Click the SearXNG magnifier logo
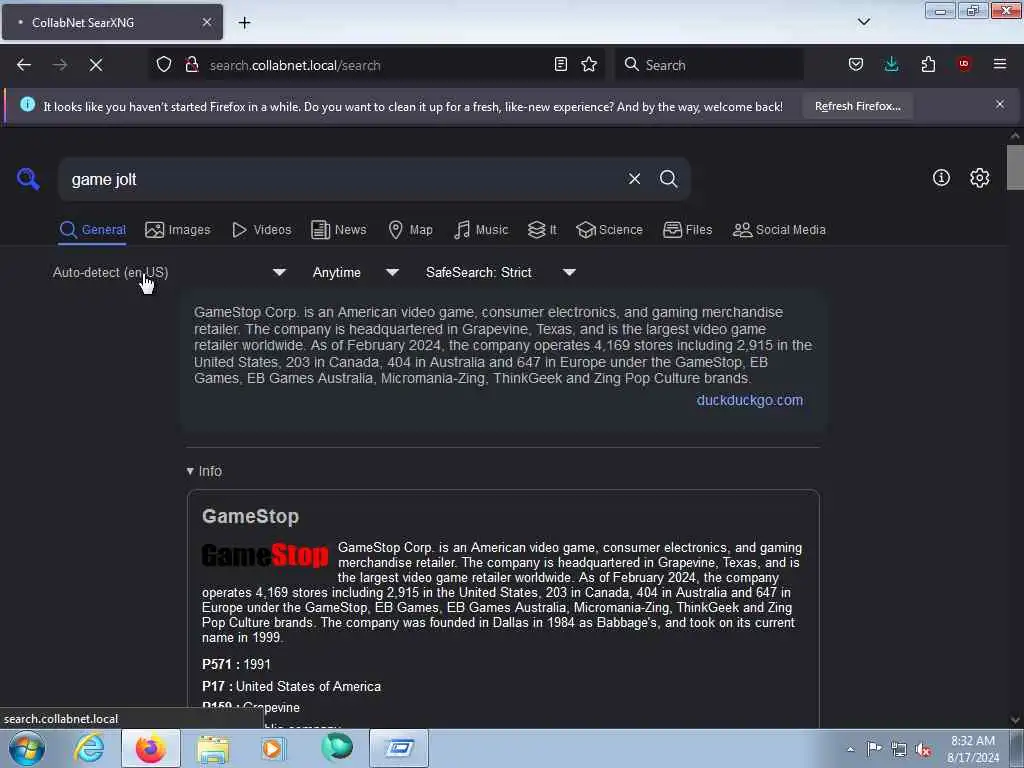Screen dimensions: 1024x768 pyautogui.click(x=28, y=178)
